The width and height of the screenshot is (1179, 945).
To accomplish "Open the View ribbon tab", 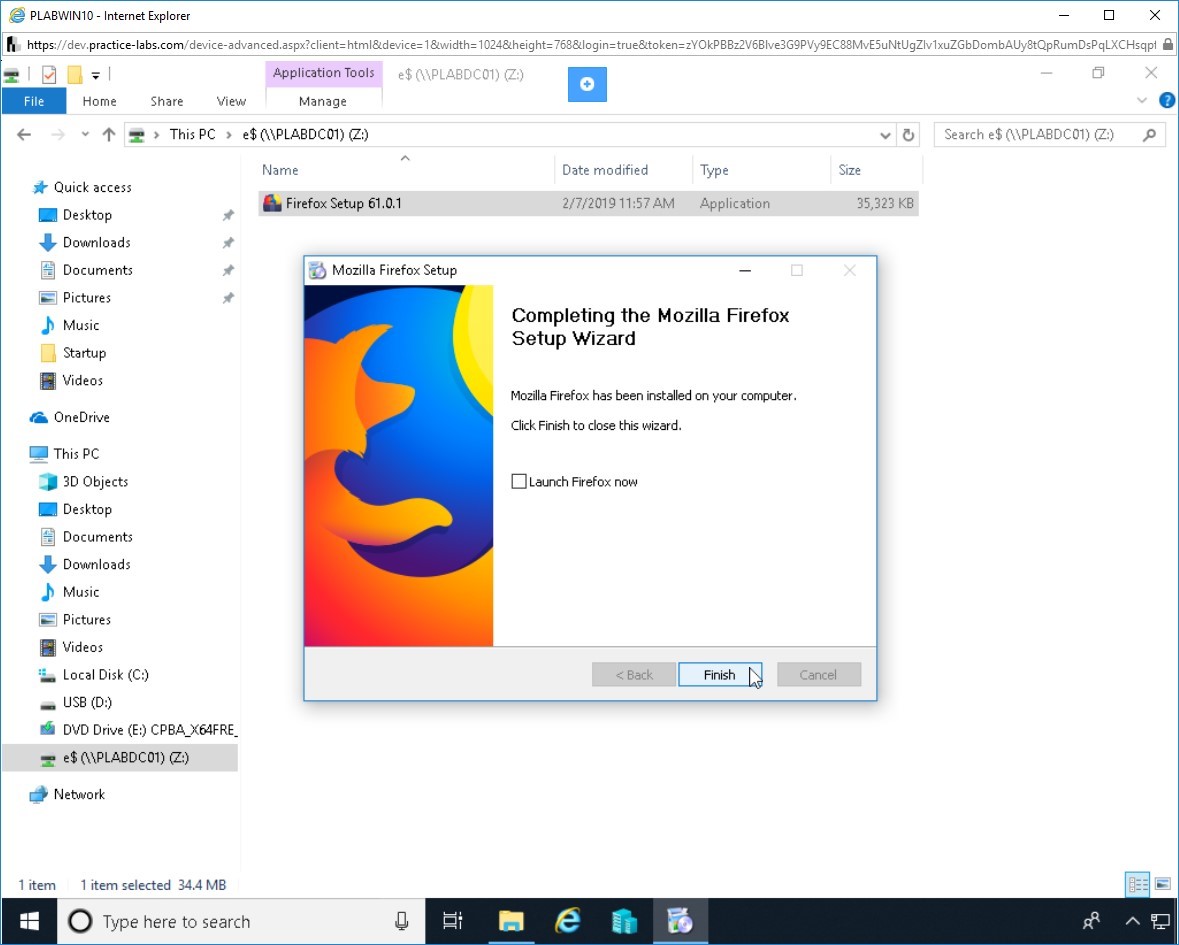I will click(231, 101).
